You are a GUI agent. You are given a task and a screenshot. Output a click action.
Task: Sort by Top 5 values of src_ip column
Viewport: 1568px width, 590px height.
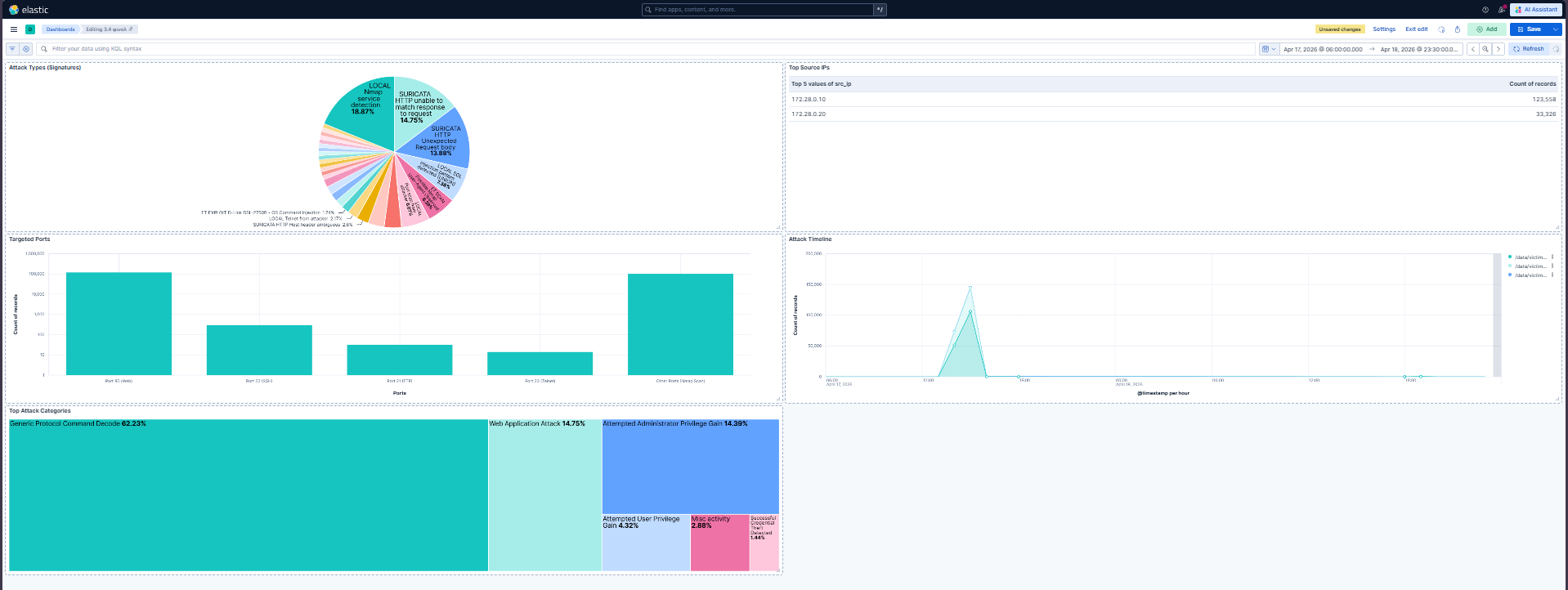coord(821,84)
